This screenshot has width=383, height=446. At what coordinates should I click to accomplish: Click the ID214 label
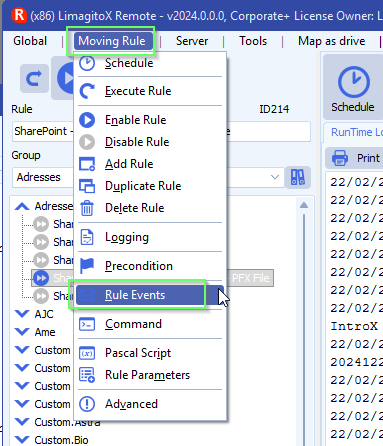[x=274, y=109]
